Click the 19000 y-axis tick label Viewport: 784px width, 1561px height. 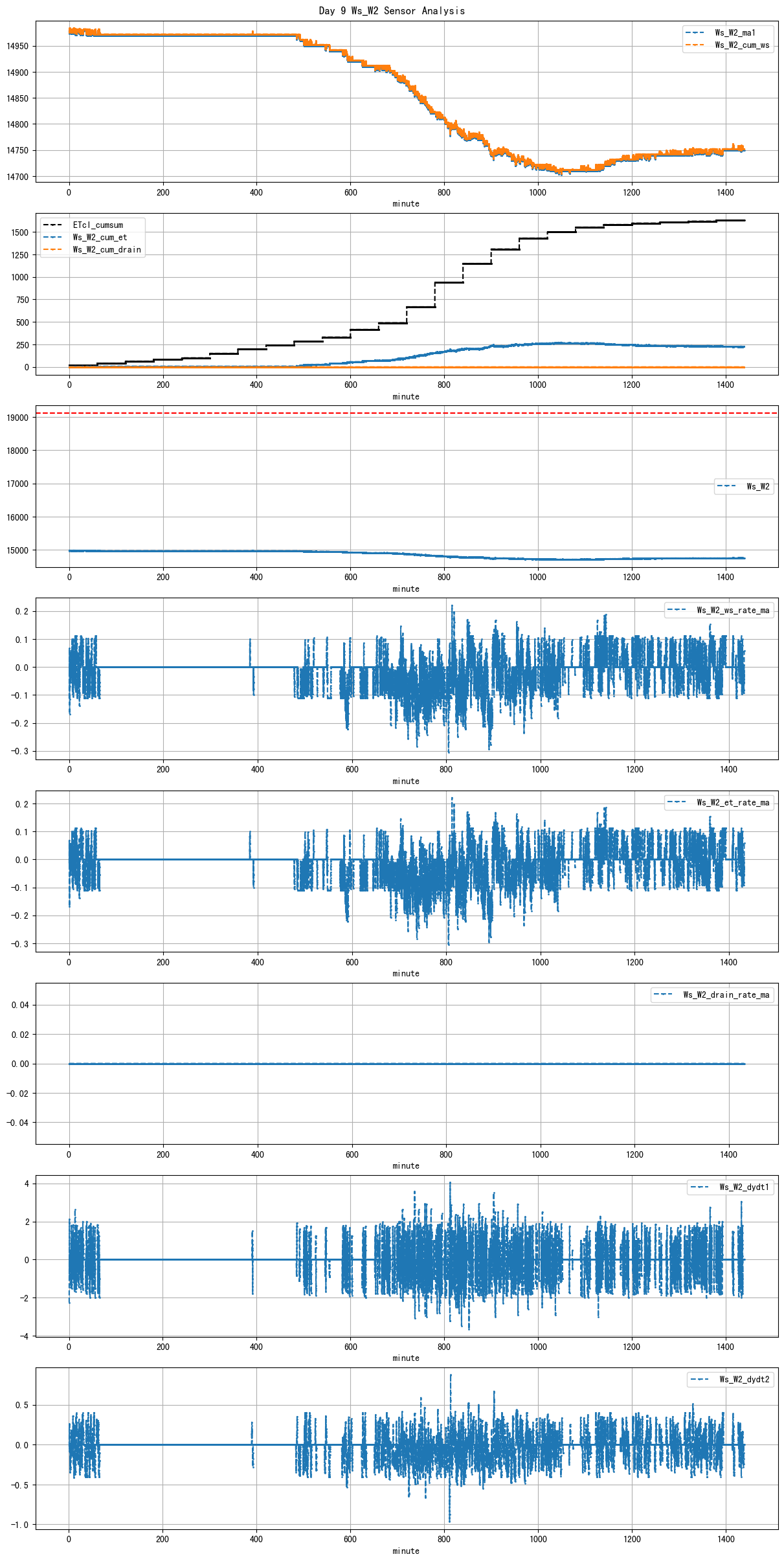coord(17,418)
